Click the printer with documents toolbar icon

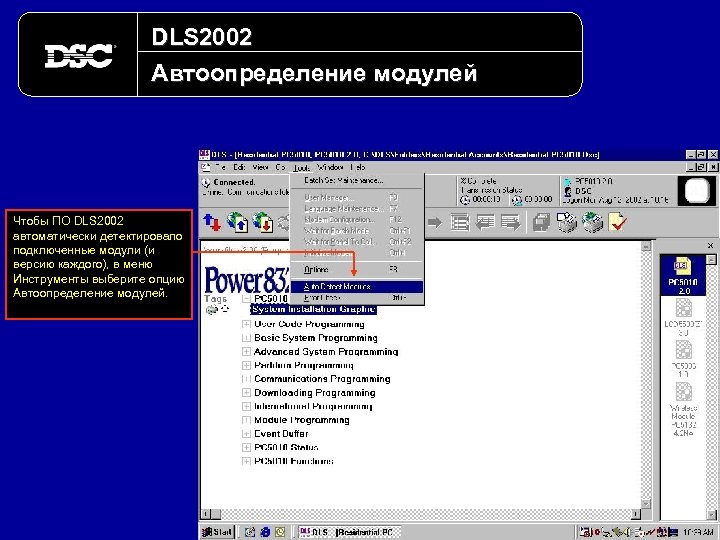[567, 222]
